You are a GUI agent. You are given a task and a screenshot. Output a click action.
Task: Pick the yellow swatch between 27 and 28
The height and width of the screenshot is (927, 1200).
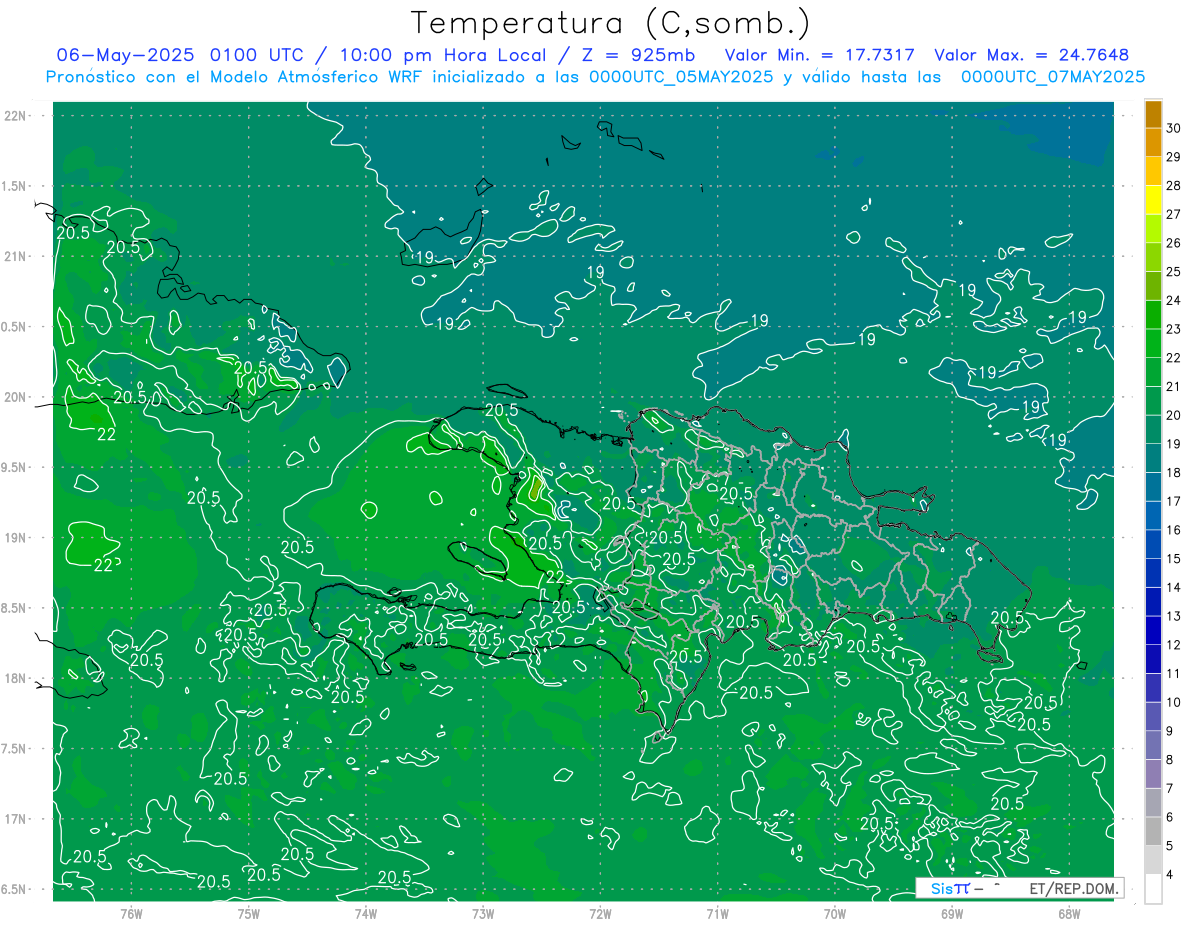click(1153, 199)
